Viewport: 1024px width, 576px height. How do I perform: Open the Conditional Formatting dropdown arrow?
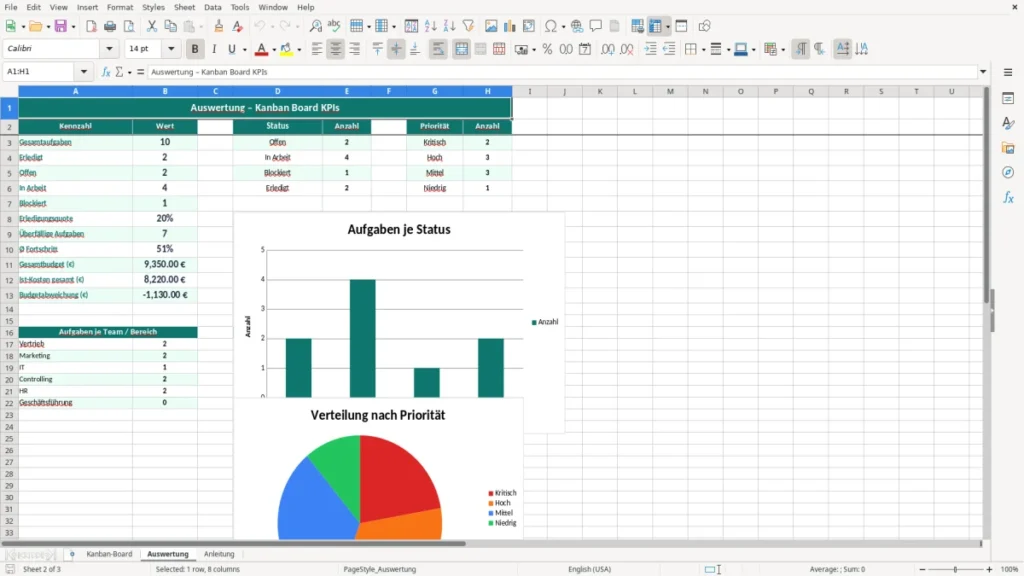[783, 50]
